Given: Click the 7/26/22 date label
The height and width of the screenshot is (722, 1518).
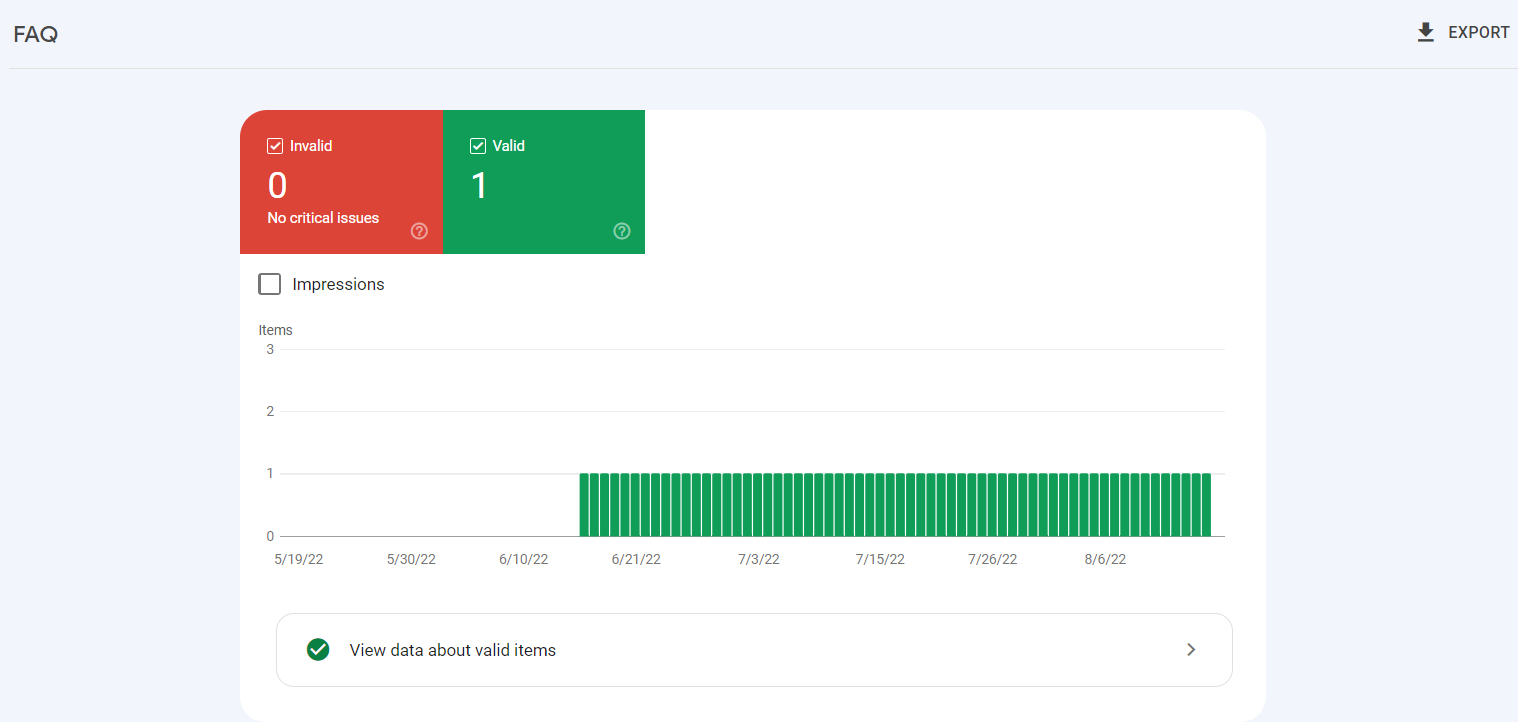Looking at the screenshot, I should (x=993, y=559).
